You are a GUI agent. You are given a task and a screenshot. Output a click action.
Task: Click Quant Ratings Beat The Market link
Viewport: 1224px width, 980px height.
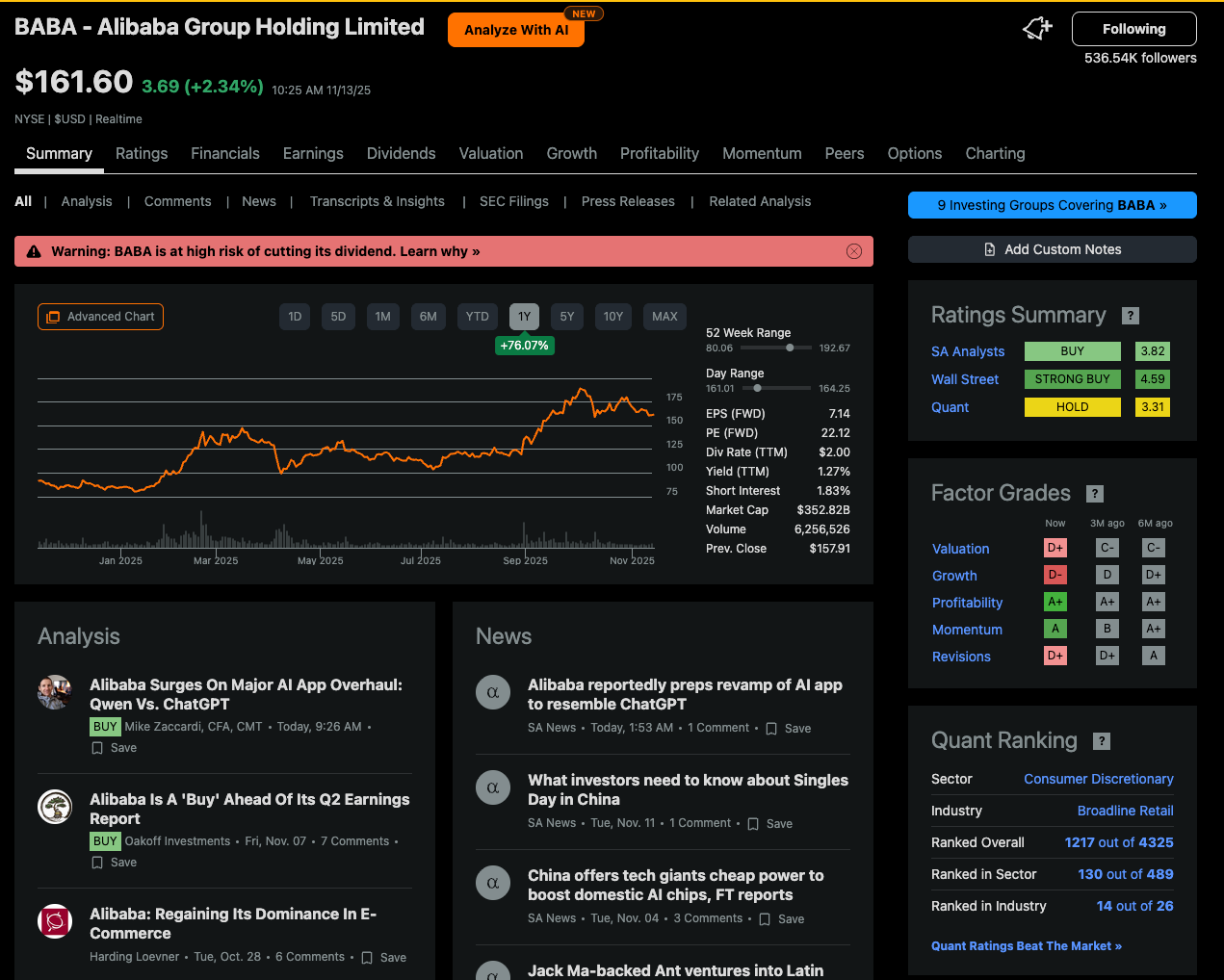point(1027,946)
